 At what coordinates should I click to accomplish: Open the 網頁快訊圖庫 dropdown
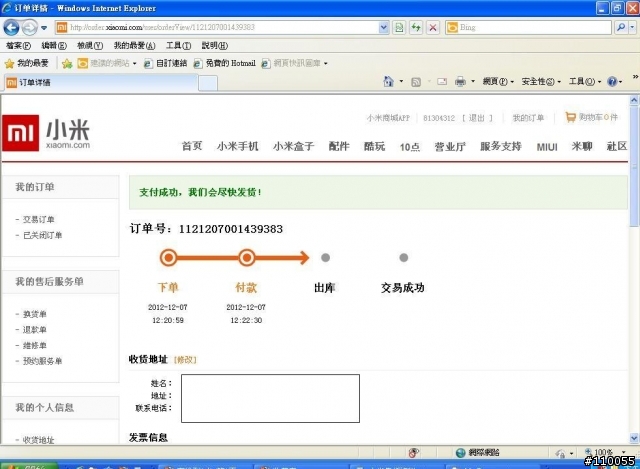click(294, 63)
